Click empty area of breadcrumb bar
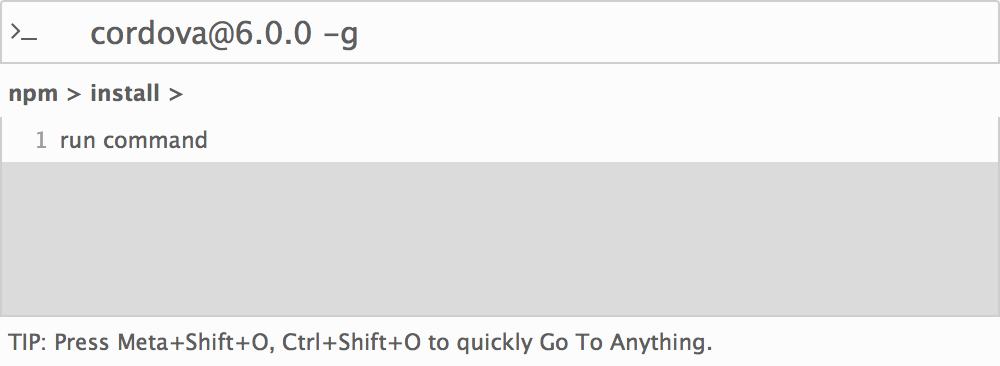Screen dimensions: 1000x366 (x=587, y=94)
